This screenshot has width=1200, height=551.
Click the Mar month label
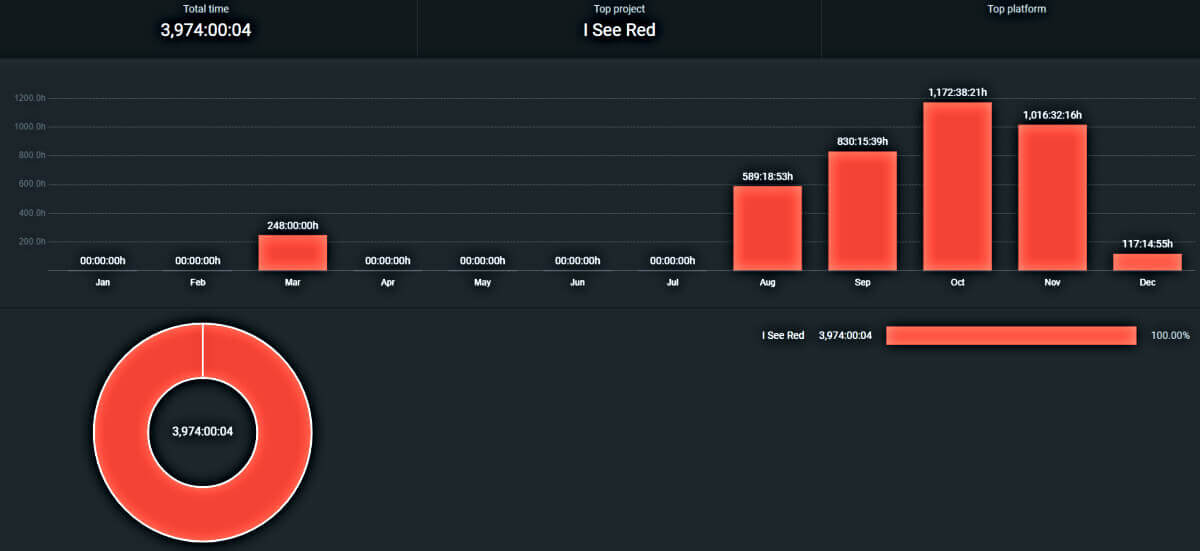click(x=293, y=283)
